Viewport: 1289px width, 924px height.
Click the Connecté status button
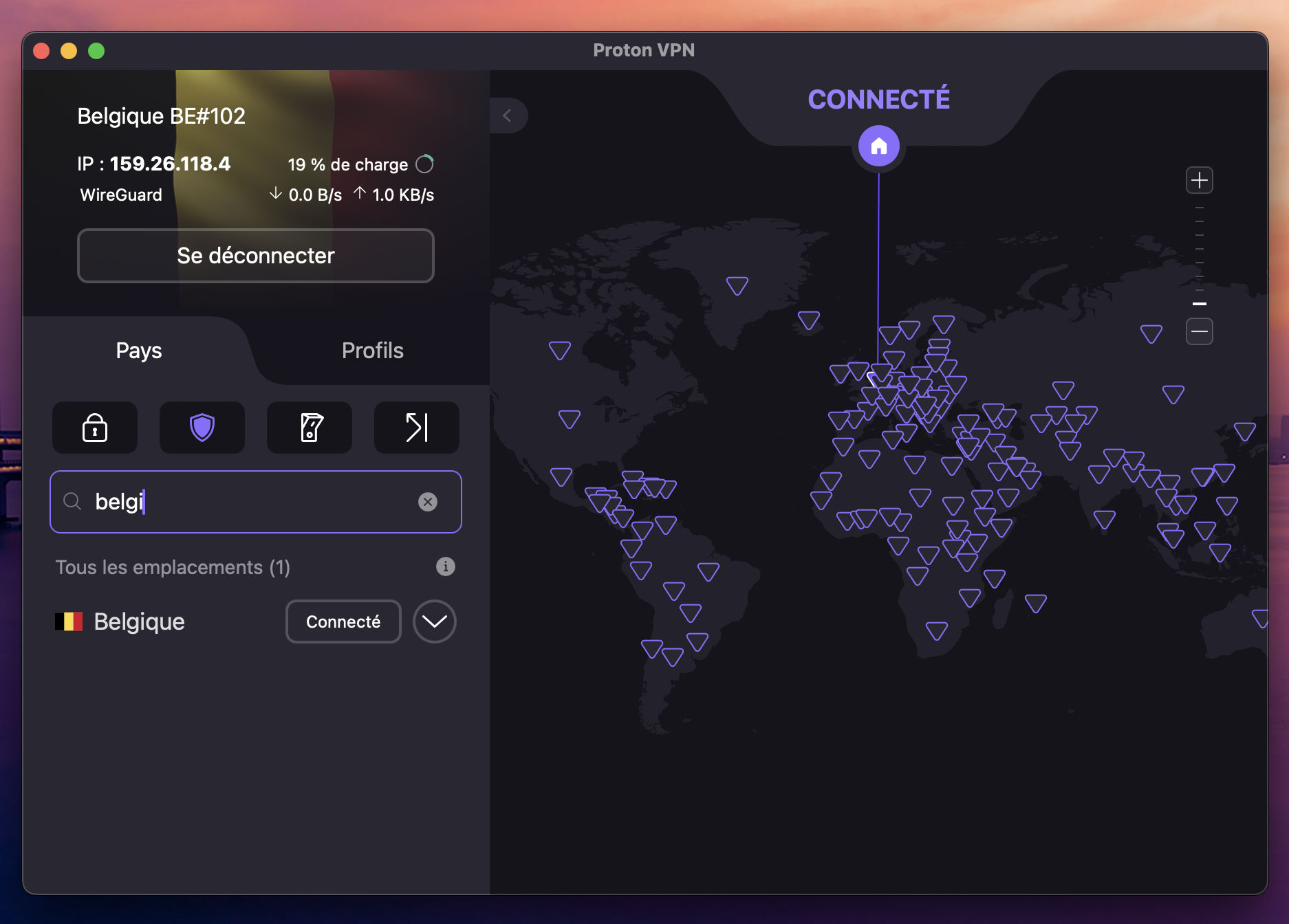pyautogui.click(x=343, y=621)
